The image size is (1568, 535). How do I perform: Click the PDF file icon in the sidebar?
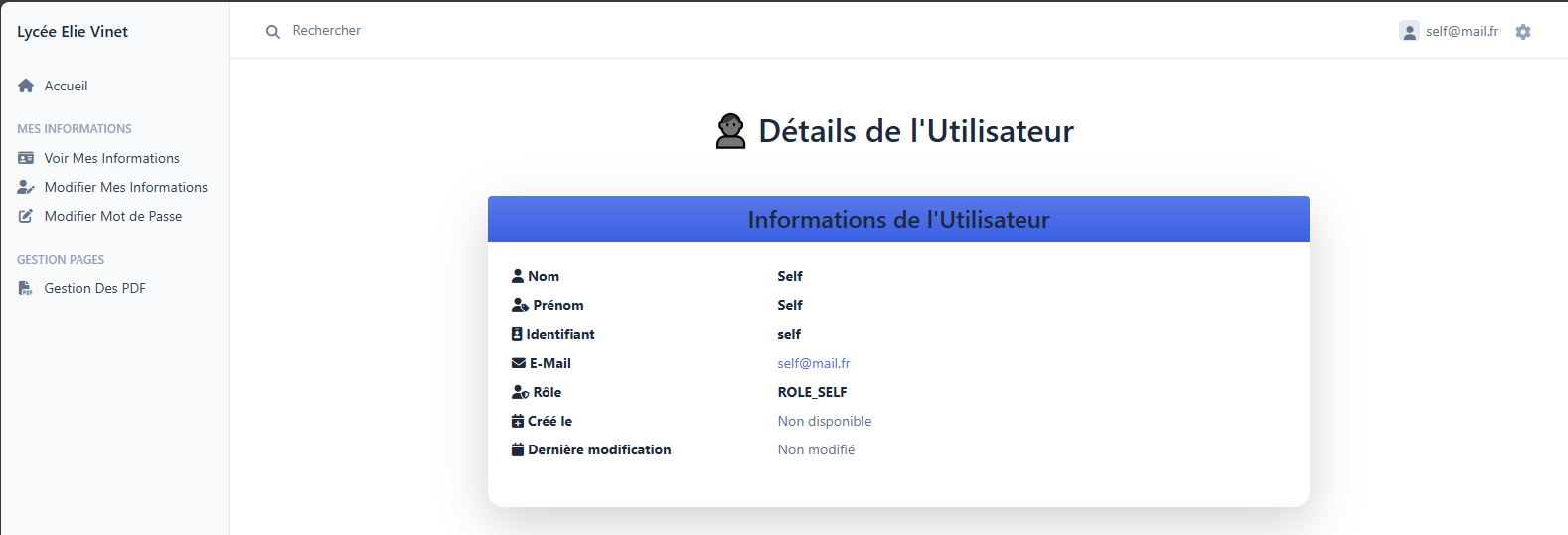(26, 288)
